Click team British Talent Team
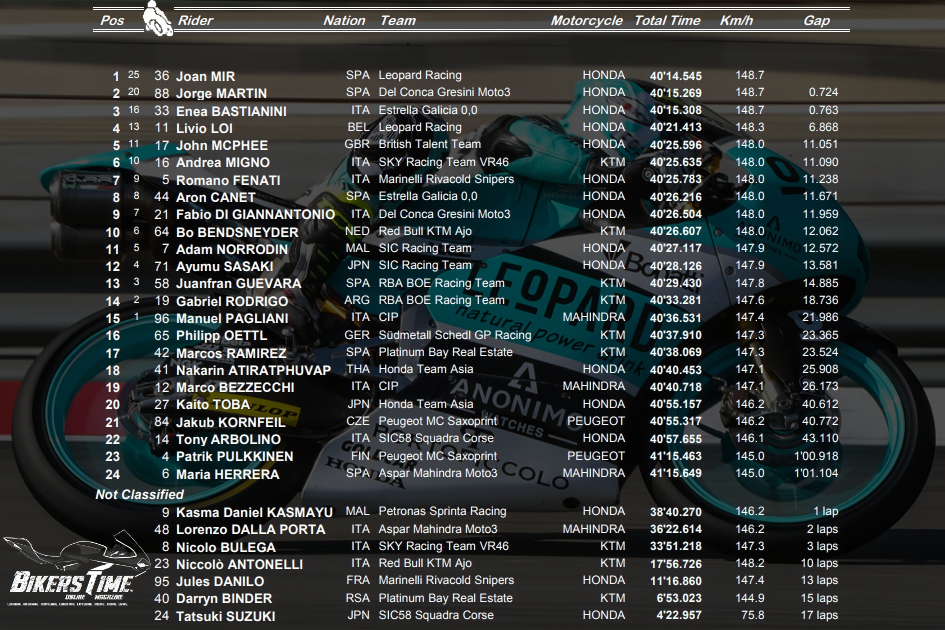Viewport: 945px width, 630px height. coord(430,144)
